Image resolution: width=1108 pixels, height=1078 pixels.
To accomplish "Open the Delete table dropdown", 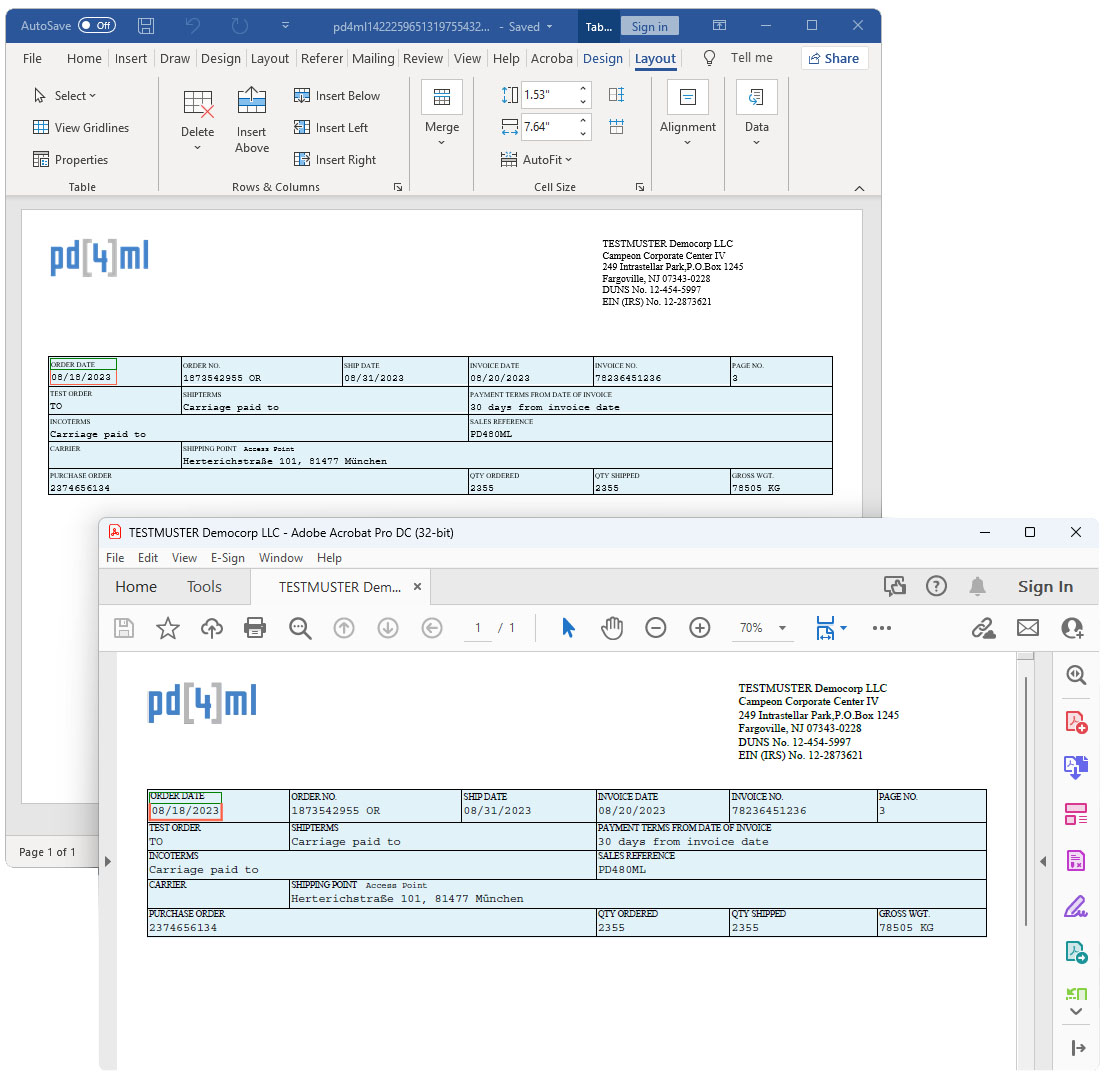I will (197, 122).
